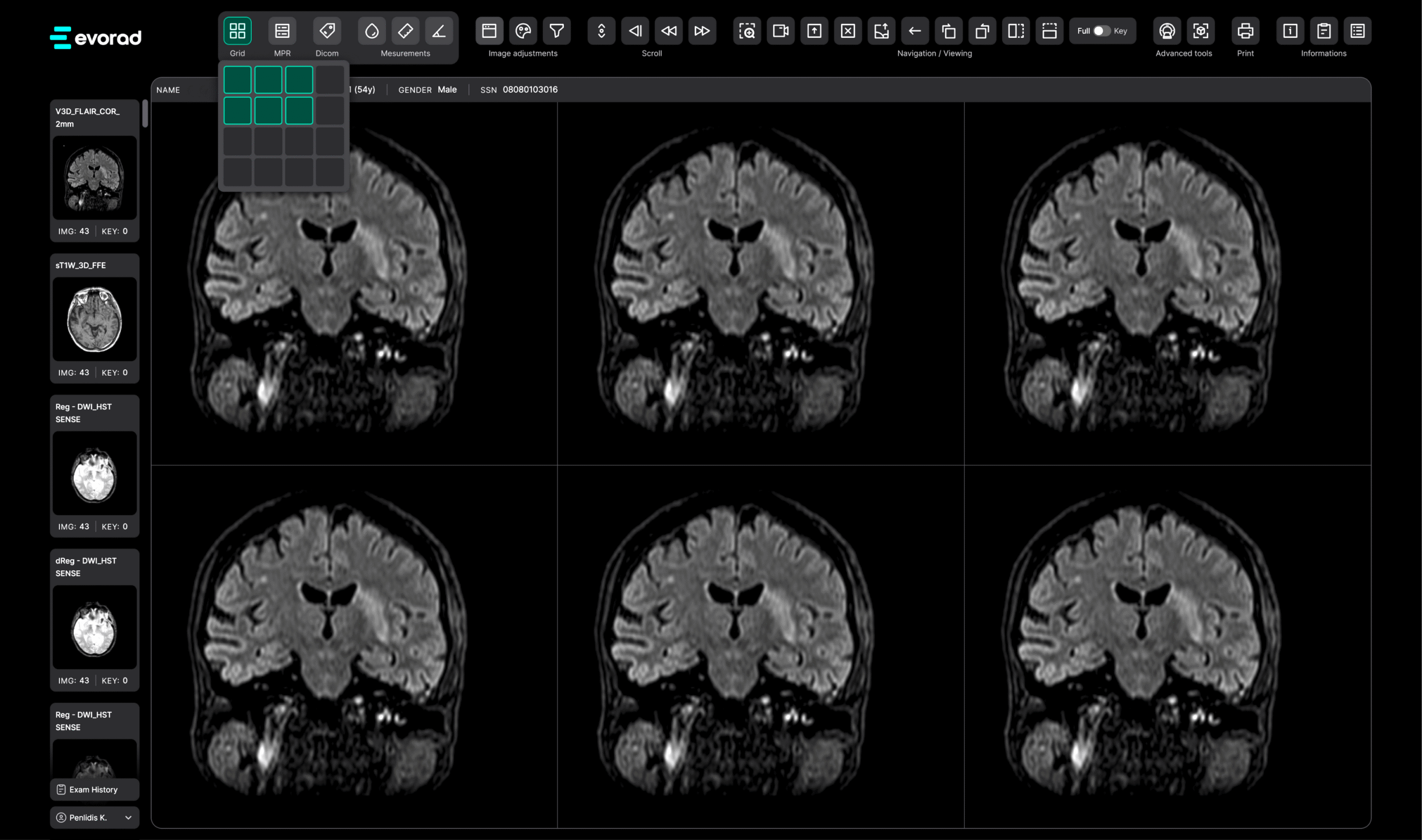Click the Print icon
This screenshot has width=1422, height=840.
[1245, 31]
